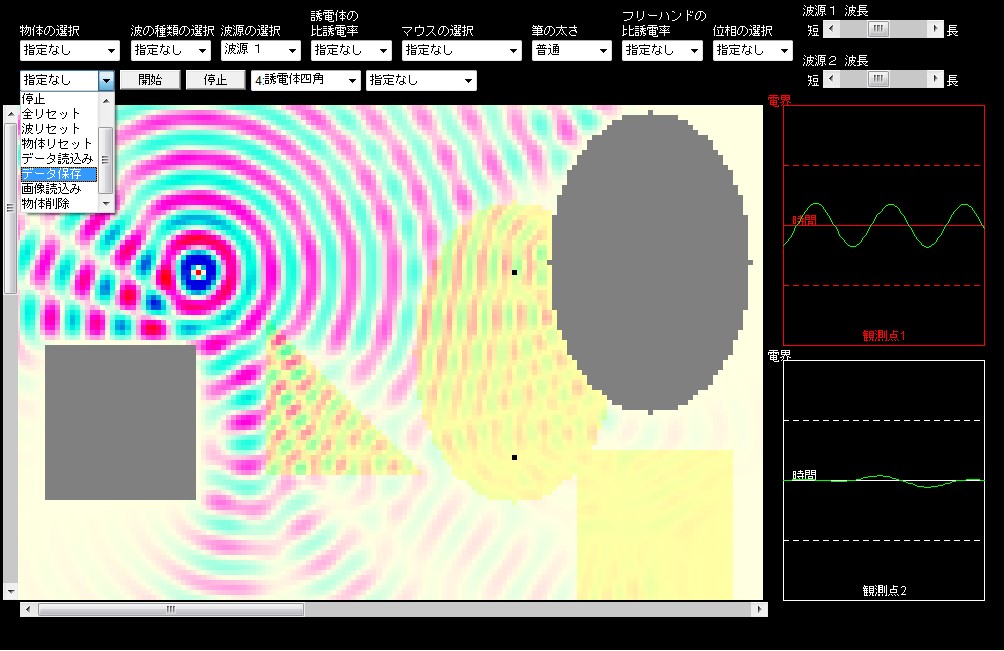The height and width of the screenshot is (651, 1004).
Task: Click left arrow of 波源1 波長 slider
Action: pyautogui.click(x=831, y=29)
